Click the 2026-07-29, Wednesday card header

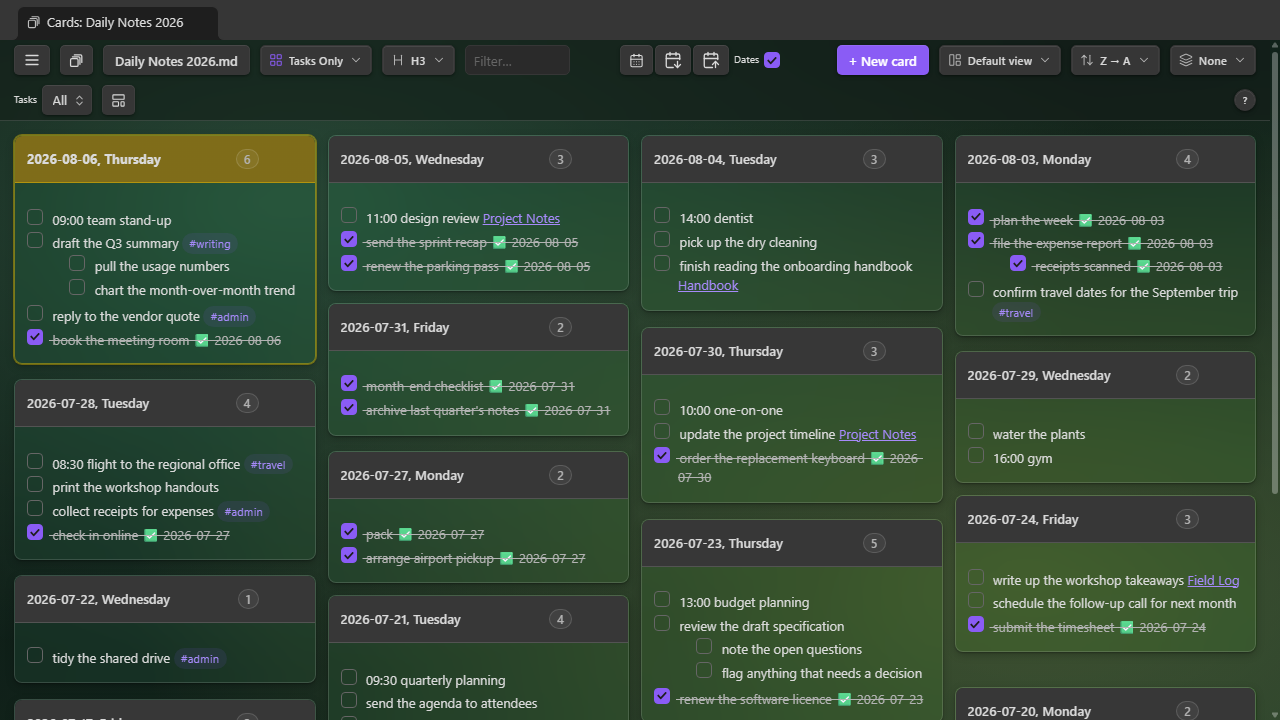point(1105,375)
